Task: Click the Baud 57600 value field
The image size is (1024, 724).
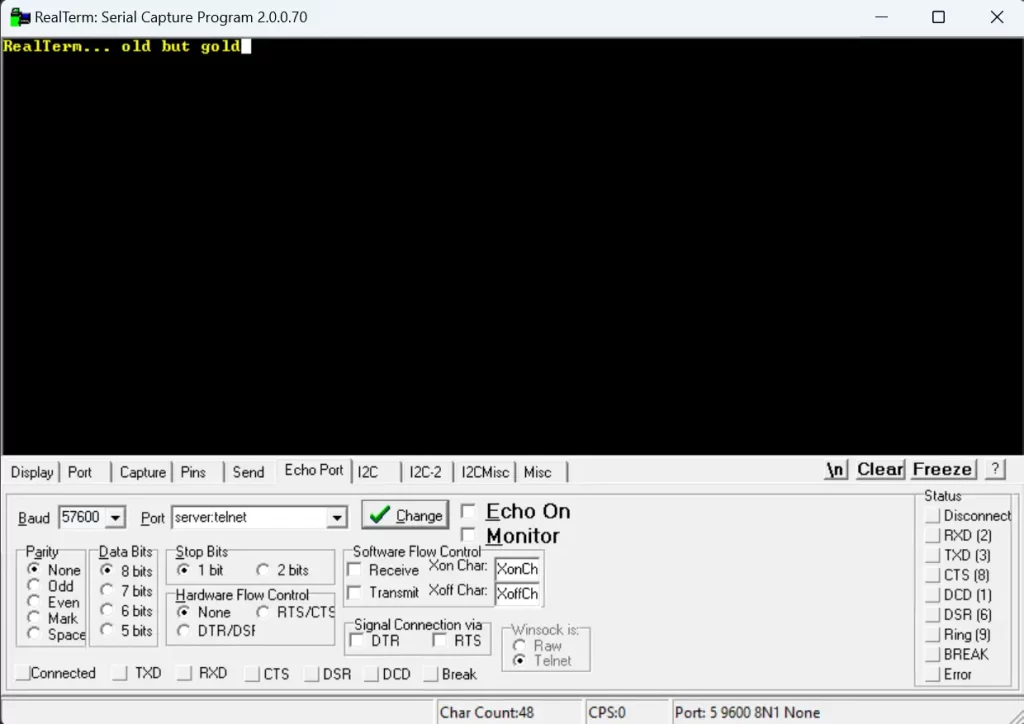Action: 82,518
